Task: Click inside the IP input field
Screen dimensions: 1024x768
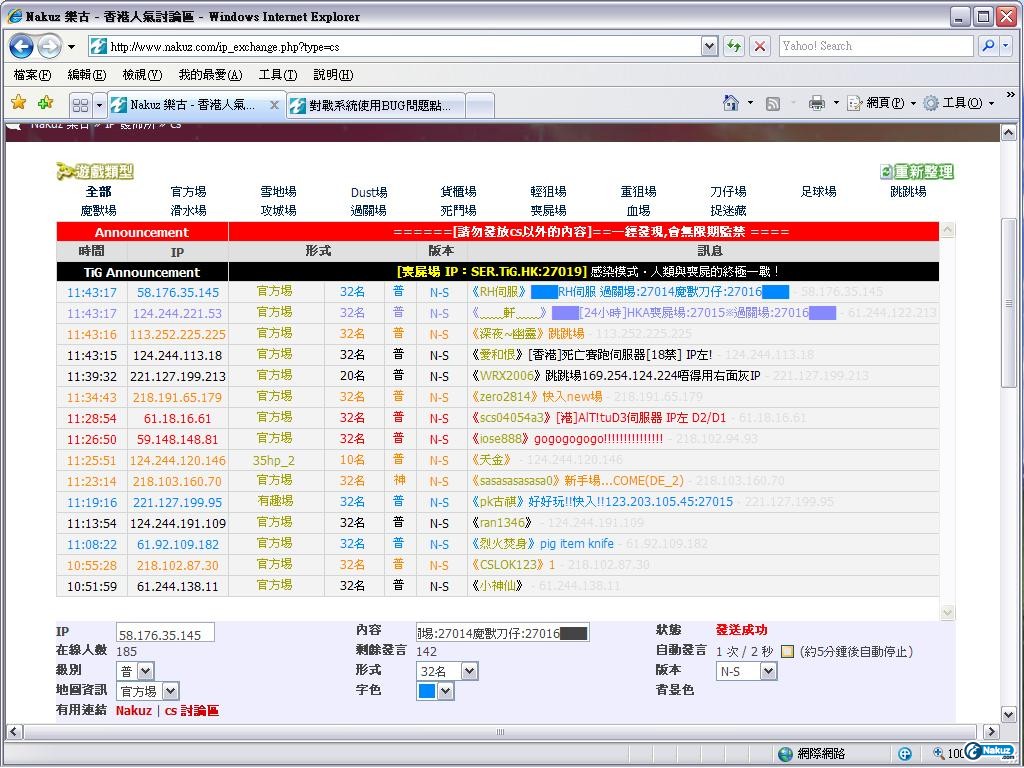Action: 165,633
